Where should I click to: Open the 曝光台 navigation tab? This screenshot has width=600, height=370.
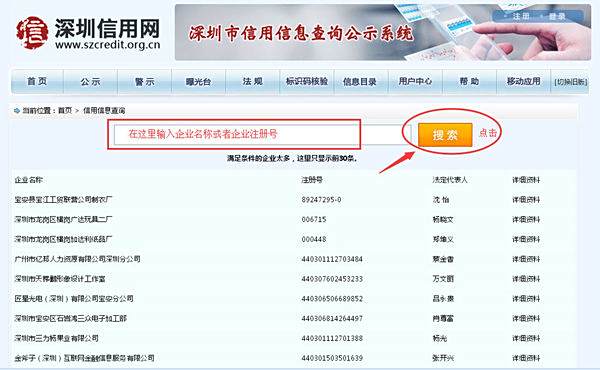click(x=199, y=81)
